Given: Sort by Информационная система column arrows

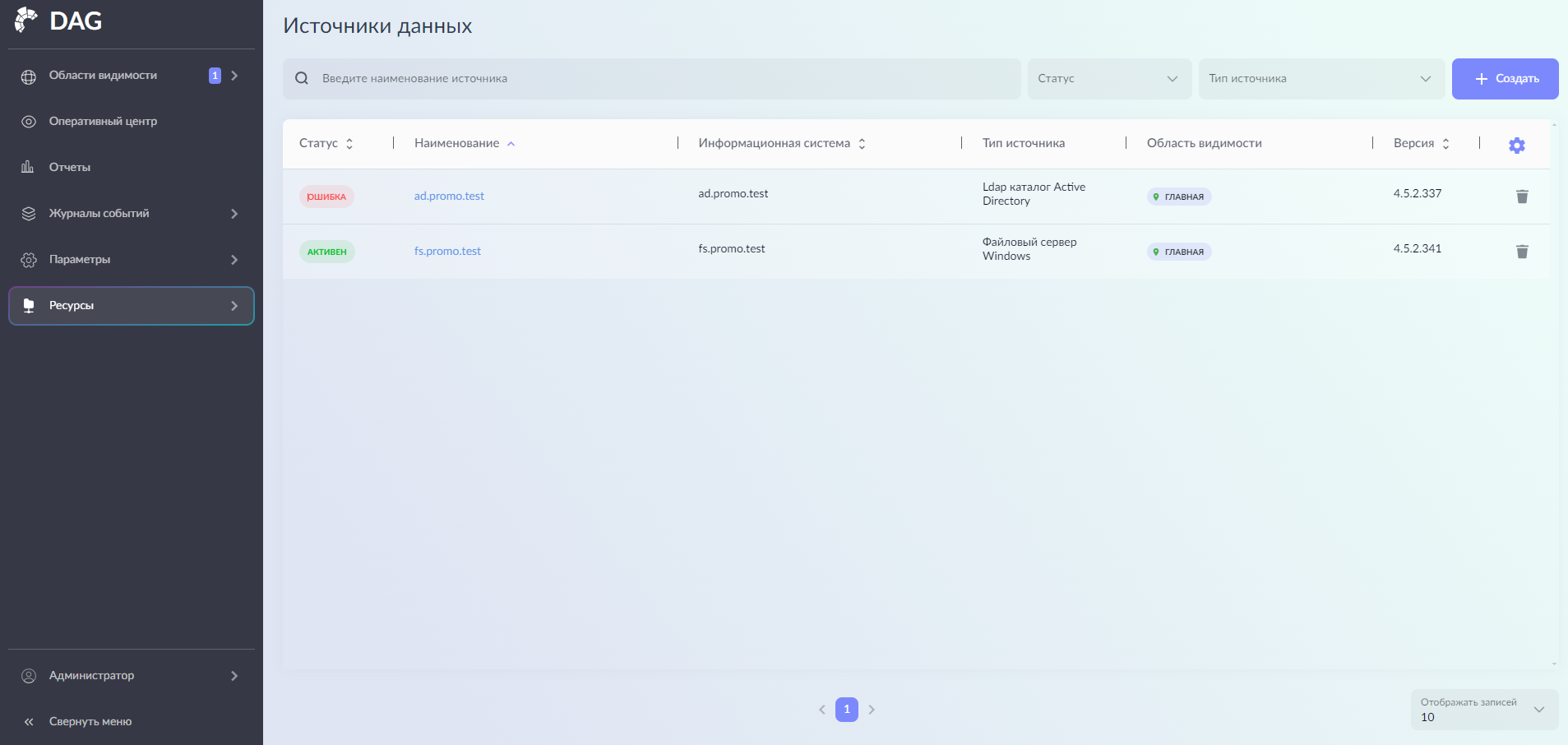Looking at the screenshot, I should tap(862, 144).
